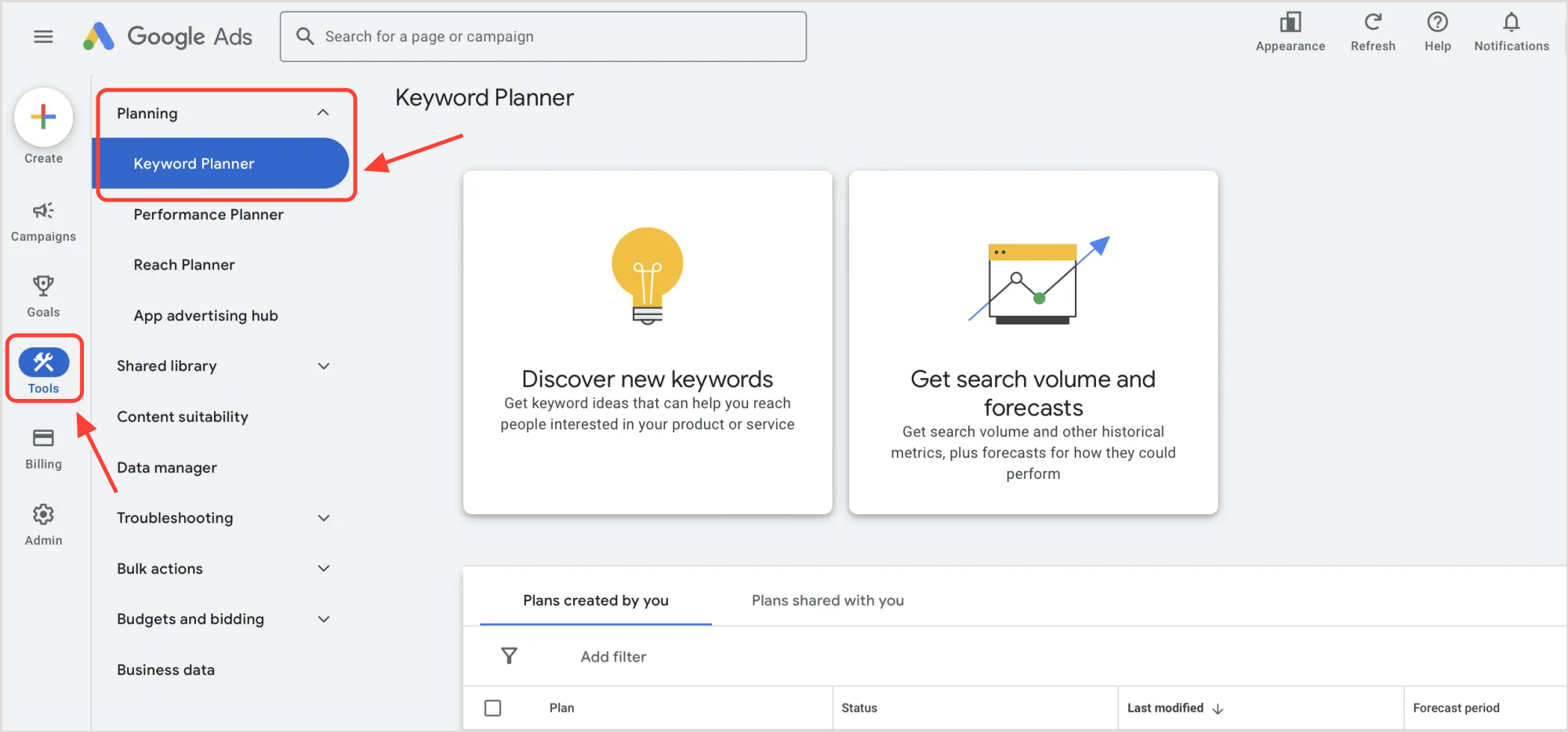The height and width of the screenshot is (732, 1568).
Task: Click the Last modified sort arrow
Action: (x=1218, y=708)
